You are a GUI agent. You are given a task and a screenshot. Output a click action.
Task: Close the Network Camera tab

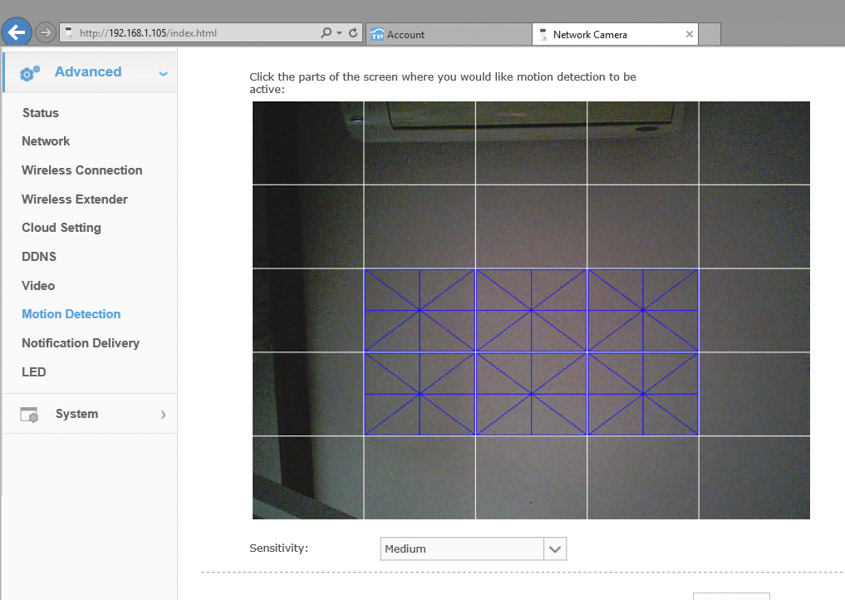(x=689, y=35)
